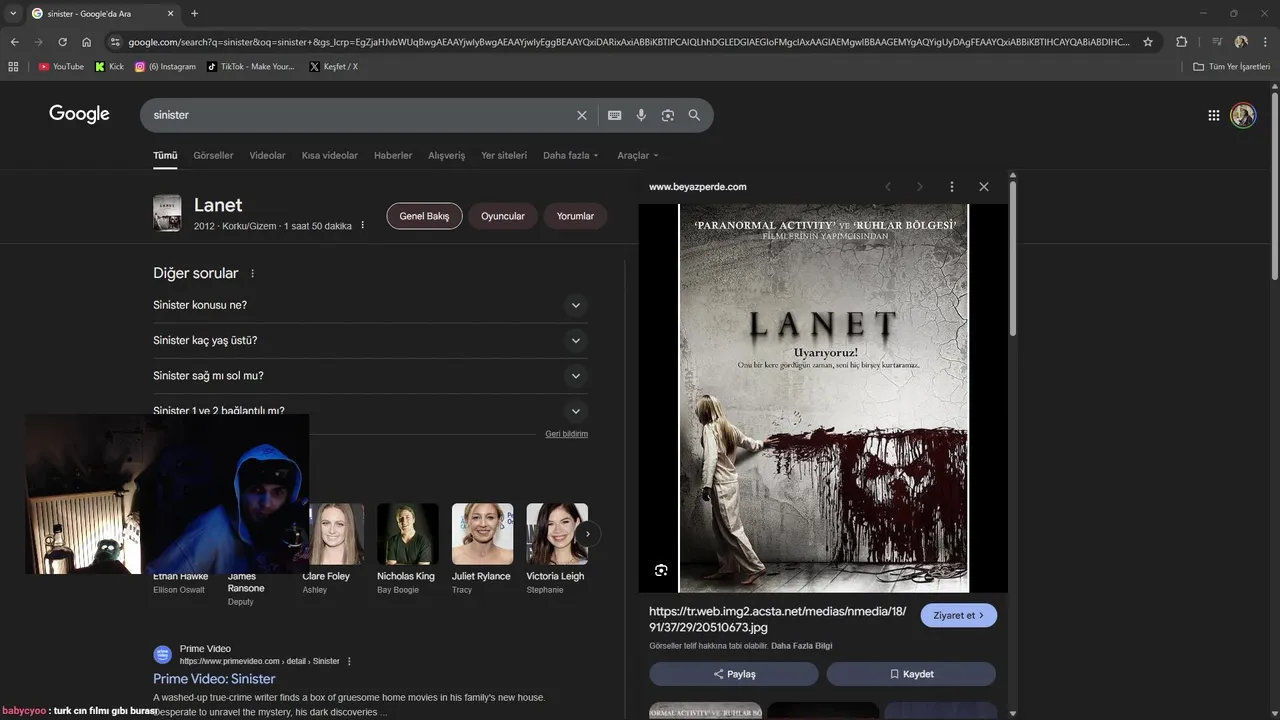This screenshot has height=720, width=1280.
Task: Click Lens icon on the Lanet poster
Action: 661,570
